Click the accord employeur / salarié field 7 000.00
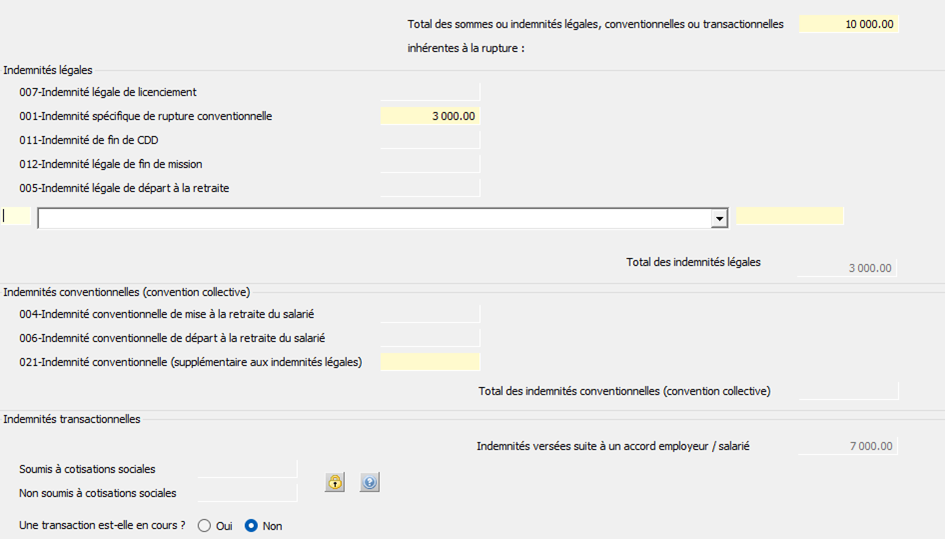The height and width of the screenshot is (539, 945). pos(848,446)
